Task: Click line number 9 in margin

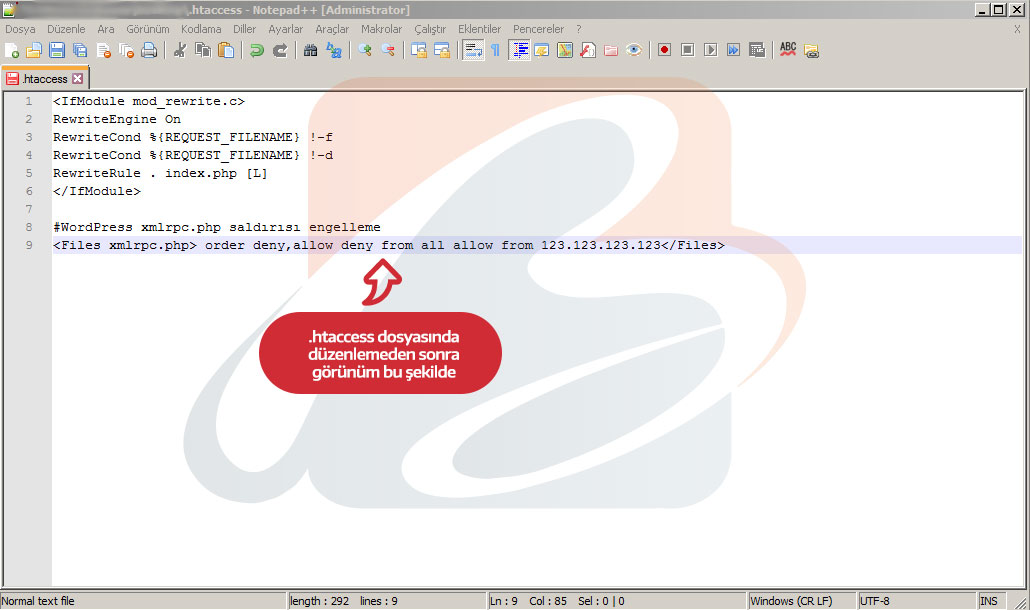Action: (x=29, y=245)
